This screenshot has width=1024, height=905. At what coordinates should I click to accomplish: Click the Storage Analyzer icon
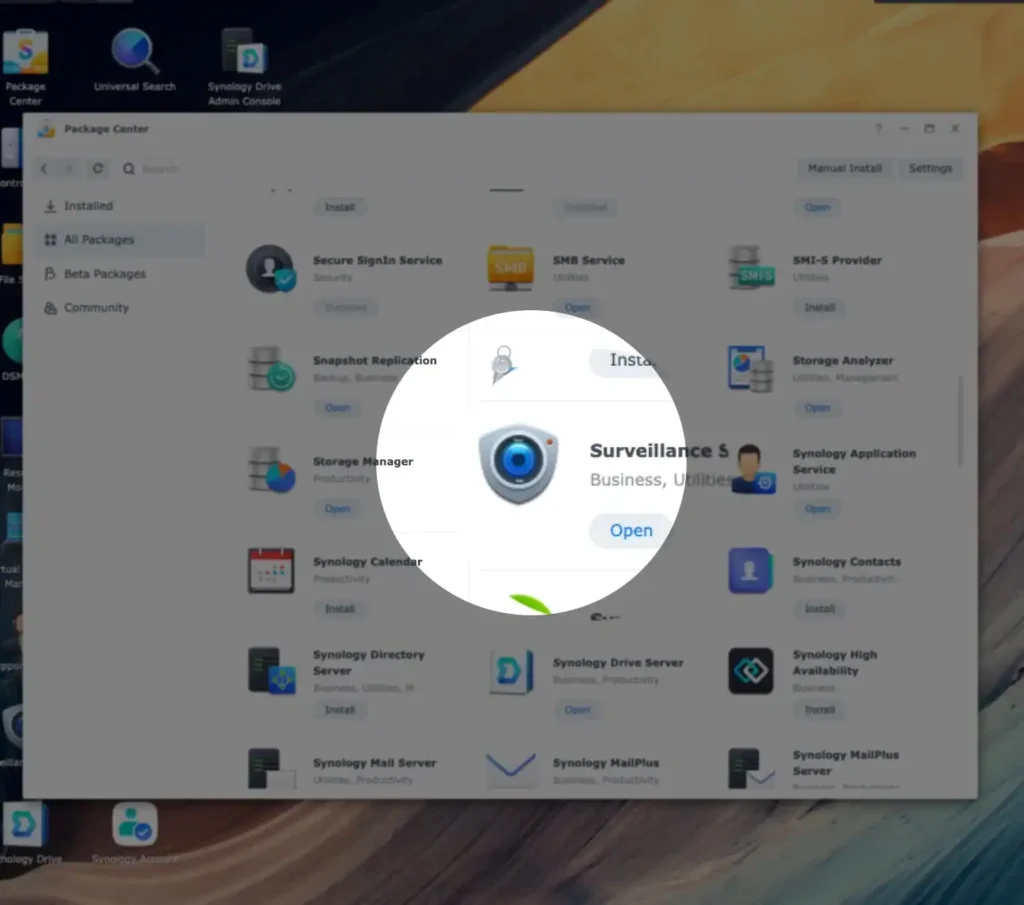[x=750, y=369]
